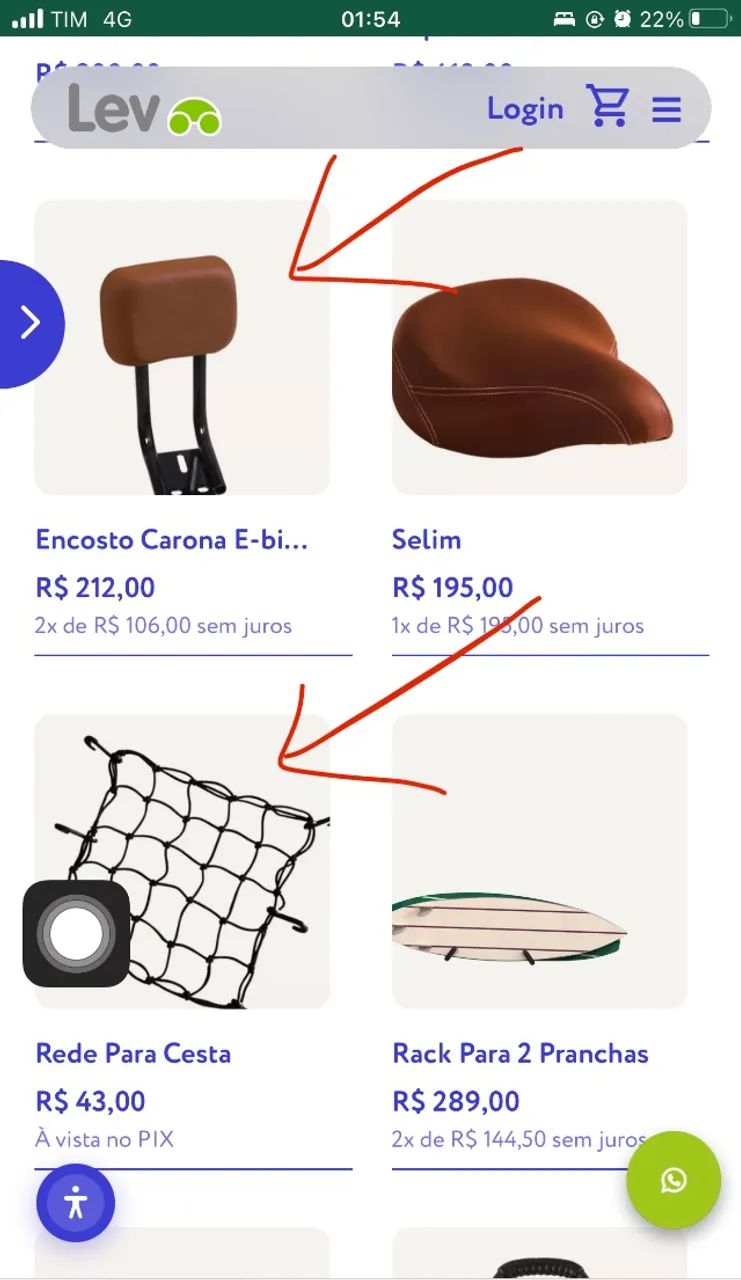Click the Login link
This screenshot has height=1280, width=741.
(525, 109)
